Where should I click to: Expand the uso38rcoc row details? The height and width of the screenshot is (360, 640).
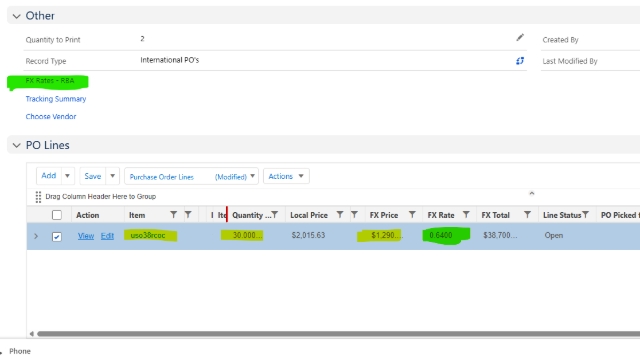pyautogui.click(x=36, y=236)
